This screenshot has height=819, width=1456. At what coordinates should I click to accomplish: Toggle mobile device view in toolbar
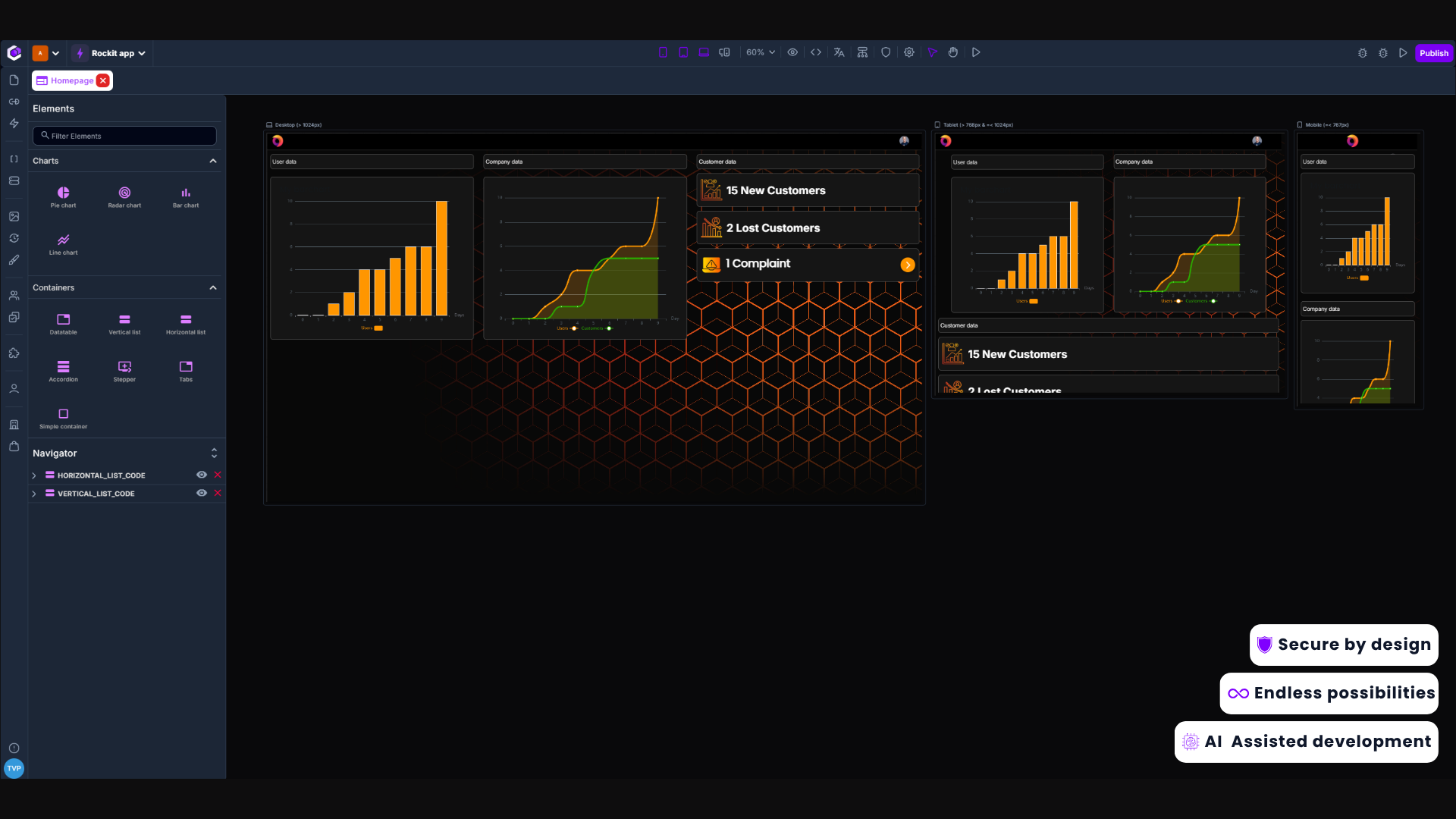[x=663, y=52]
